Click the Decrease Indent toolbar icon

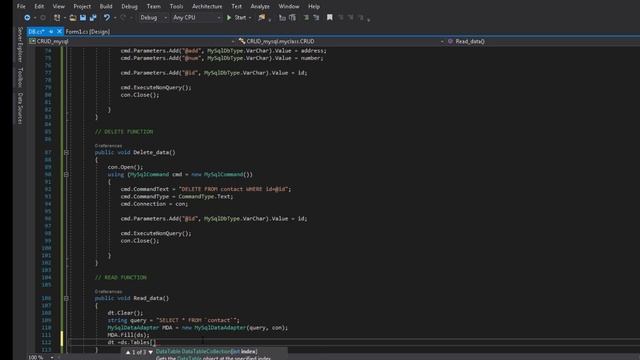[306, 18]
